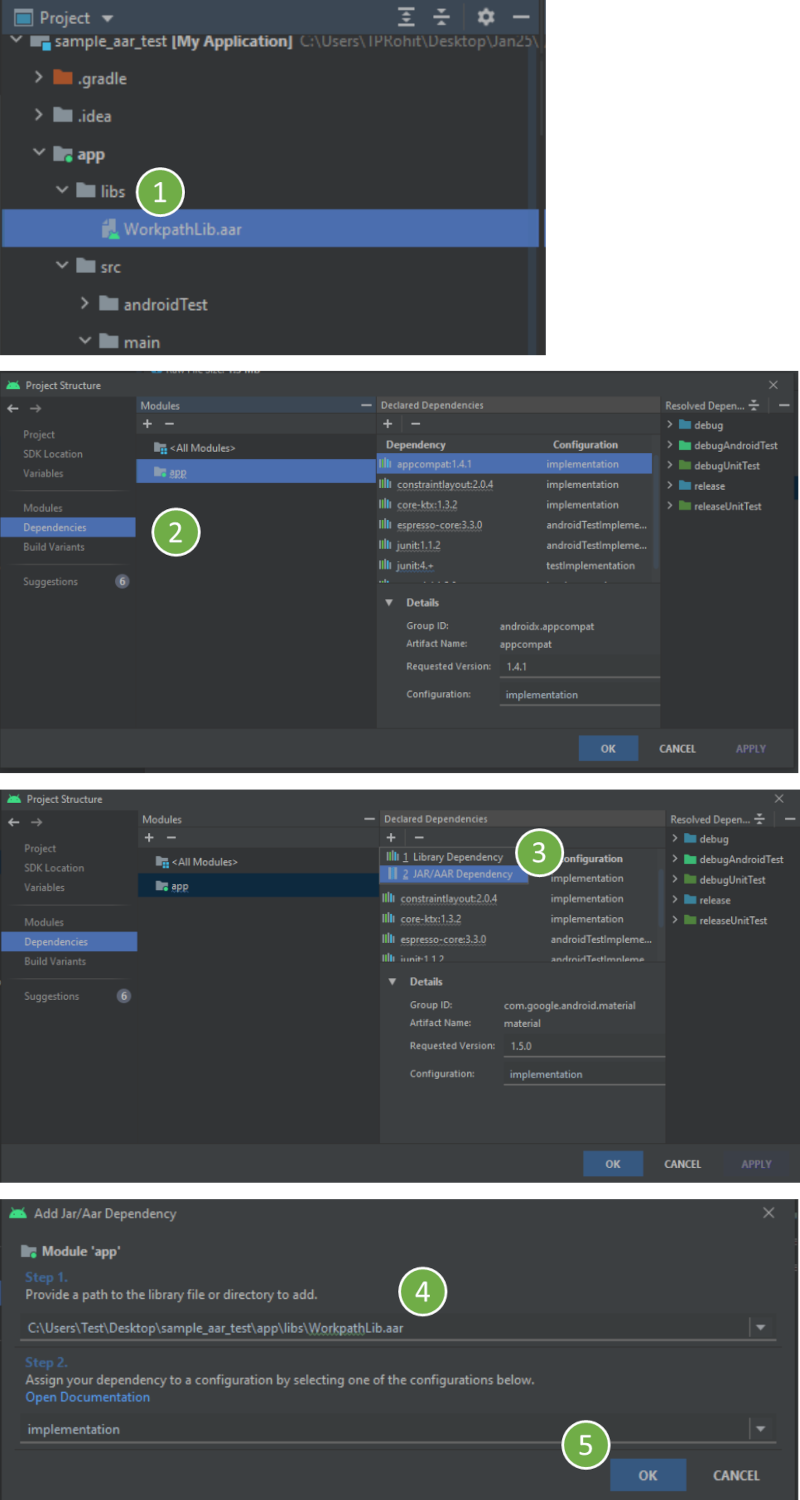Click the Expand All icon in Project panel
Screen dimensions: 800x1500
(x=405, y=17)
